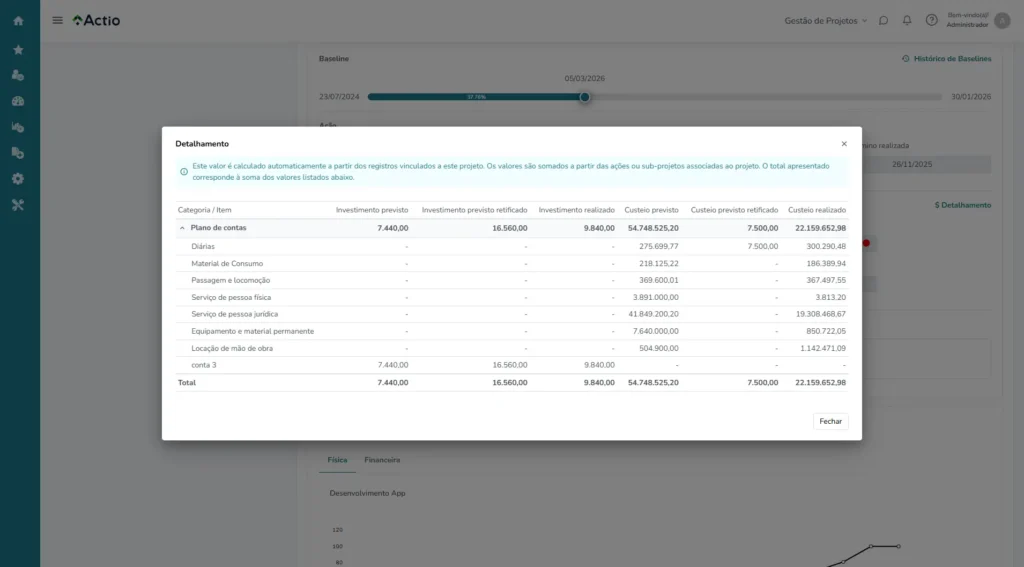The image size is (1024, 567).
Task: Toggle the hamburger menu icon
Action: 57,20
